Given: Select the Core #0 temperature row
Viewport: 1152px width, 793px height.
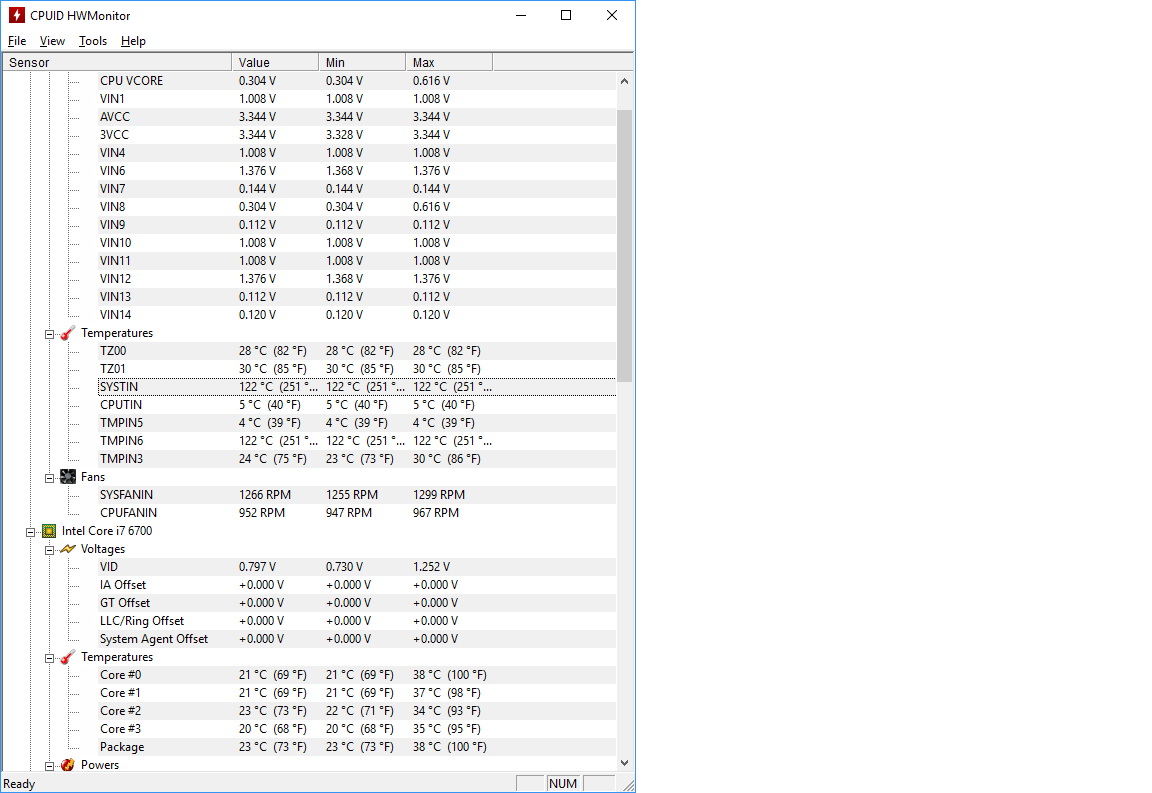Looking at the screenshot, I should point(357,675).
